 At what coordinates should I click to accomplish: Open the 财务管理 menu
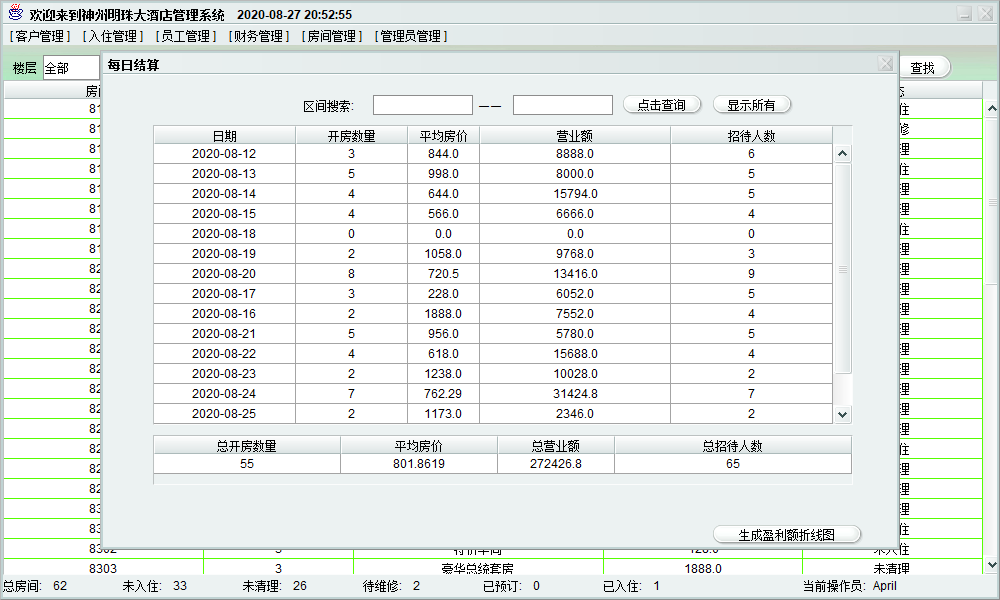tap(259, 36)
